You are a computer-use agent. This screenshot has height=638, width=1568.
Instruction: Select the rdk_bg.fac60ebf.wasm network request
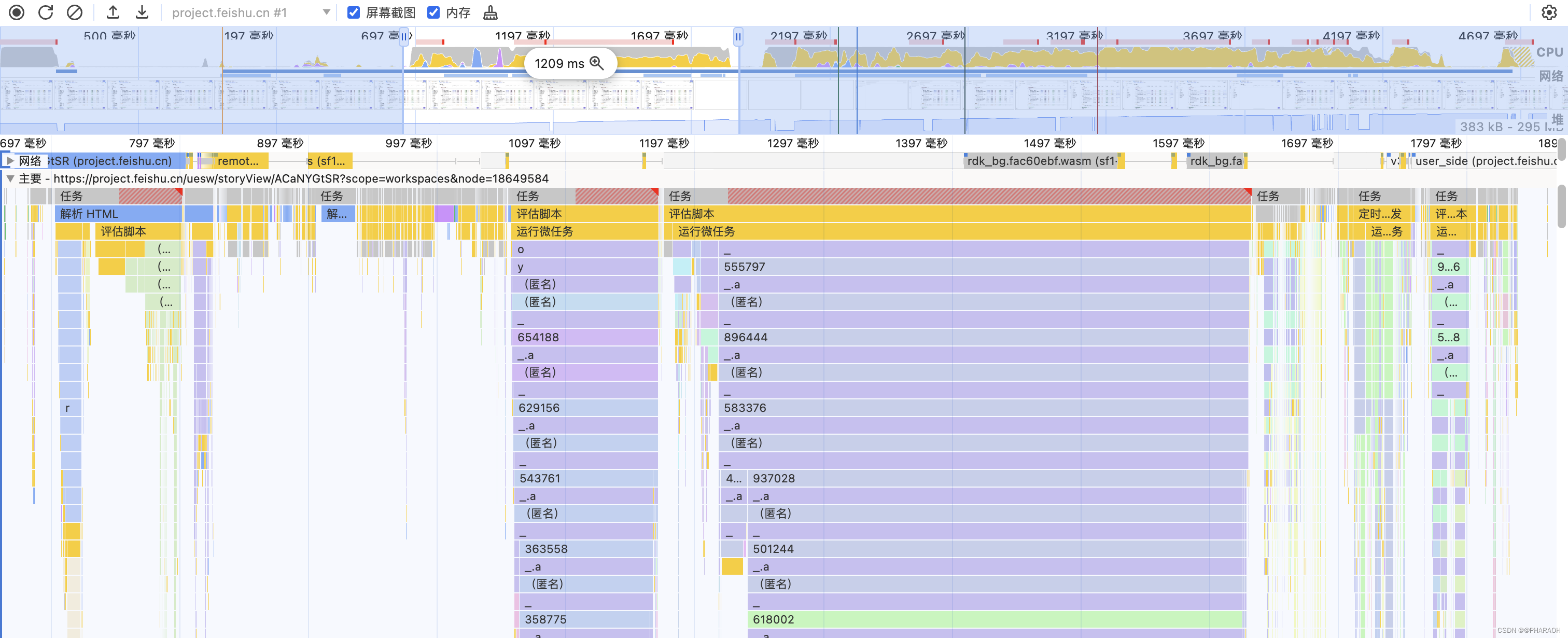click(1041, 161)
